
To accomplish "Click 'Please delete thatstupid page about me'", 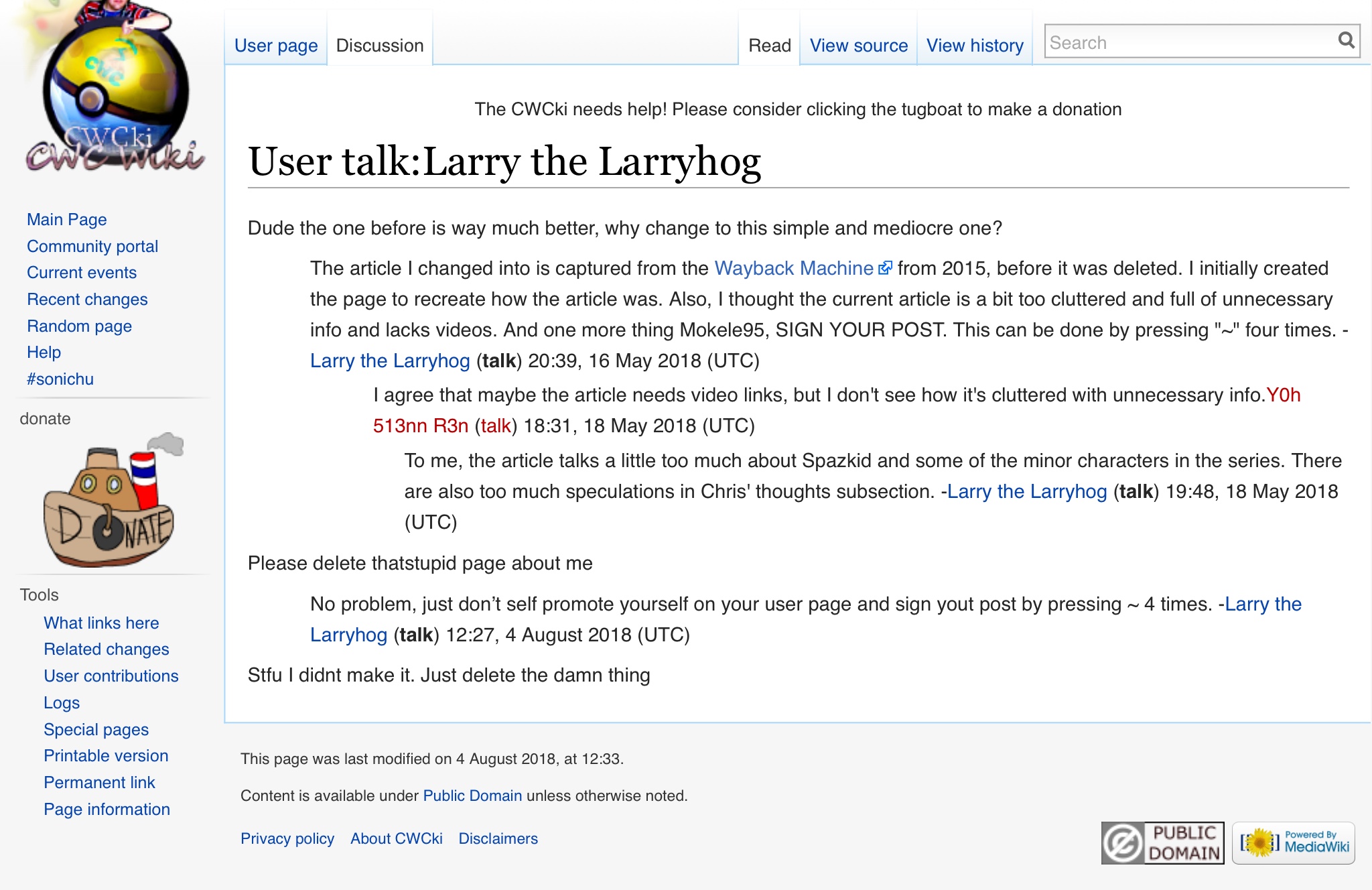I will tap(420, 563).
